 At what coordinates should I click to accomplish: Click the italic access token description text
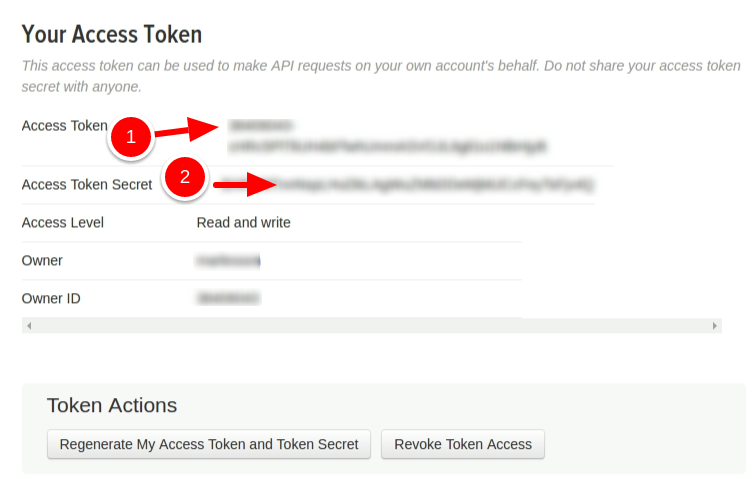tap(381, 76)
